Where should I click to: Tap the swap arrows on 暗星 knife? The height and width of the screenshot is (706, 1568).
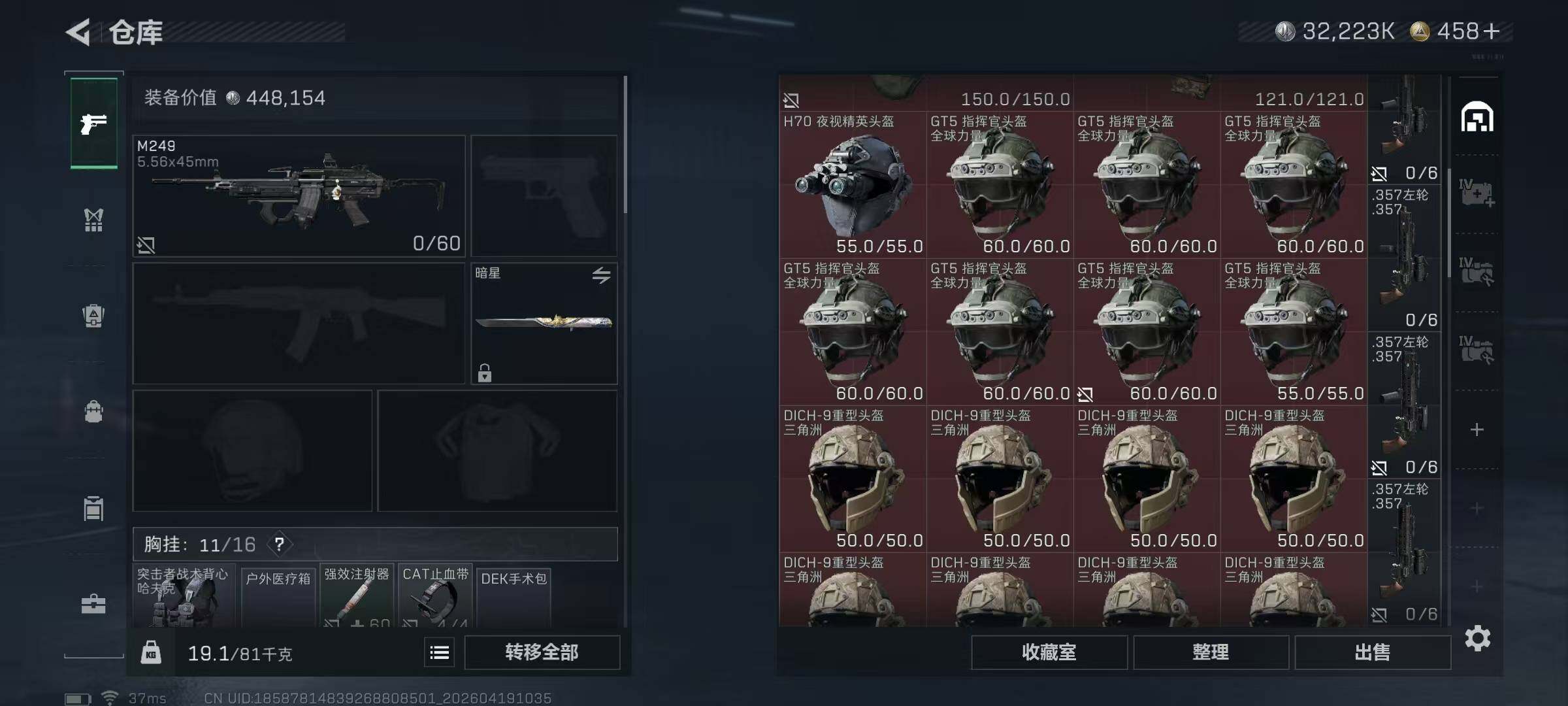tap(601, 275)
